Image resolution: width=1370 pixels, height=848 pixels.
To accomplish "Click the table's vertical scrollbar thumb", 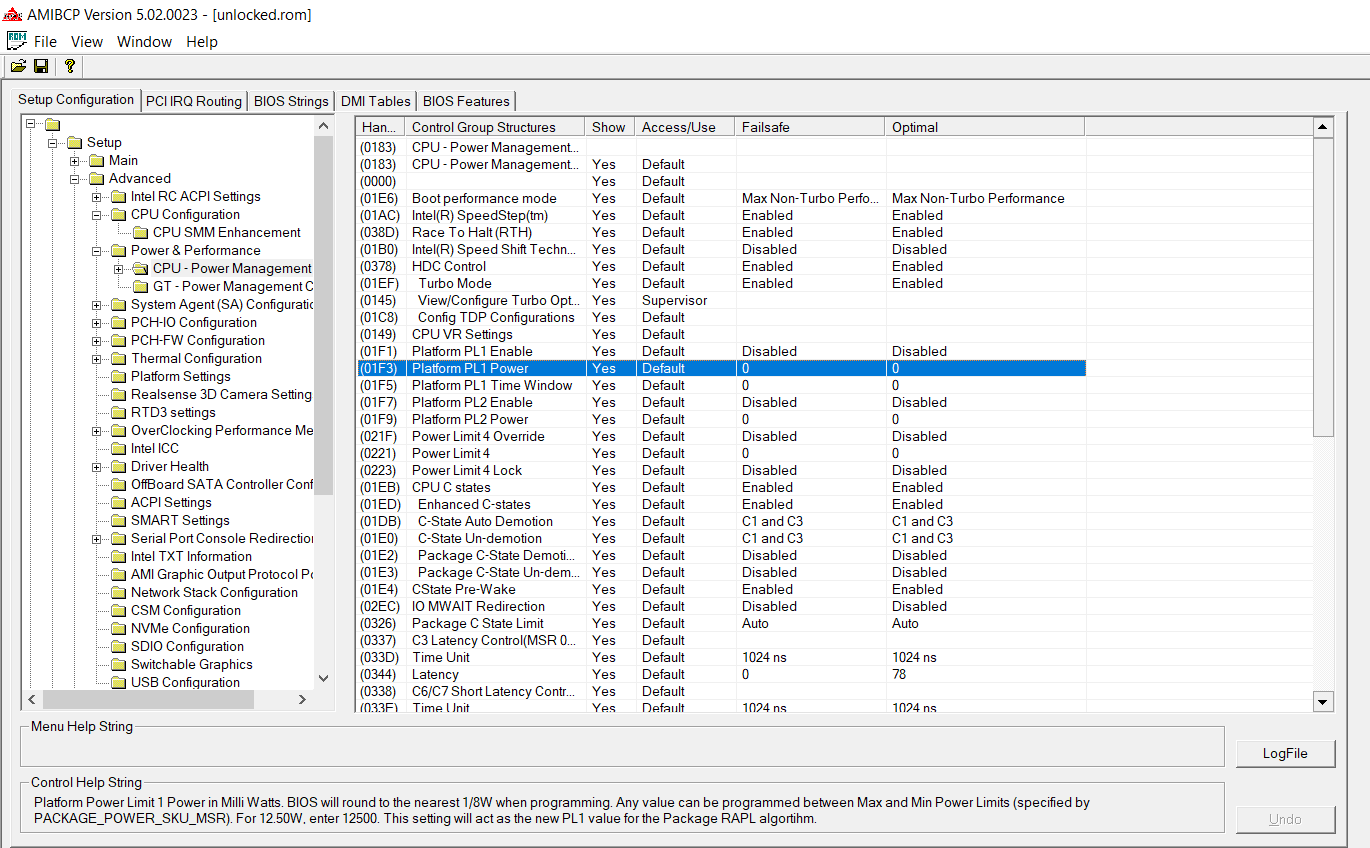I will (x=1323, y=287).
